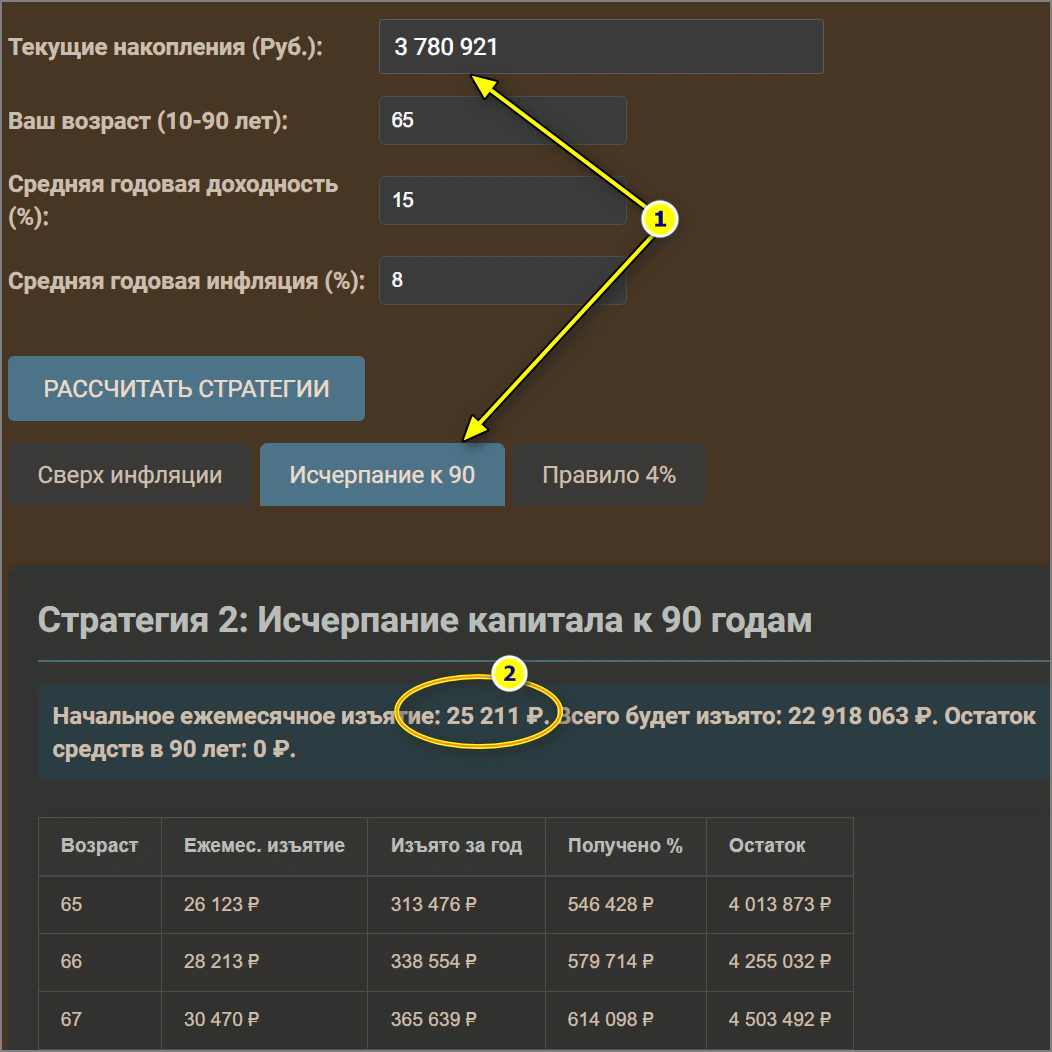This screenshot has height=1052, width=1052.
Task: Click the 26 123 ₽ monthly withdrawal cell
Action: click(264, 904)
